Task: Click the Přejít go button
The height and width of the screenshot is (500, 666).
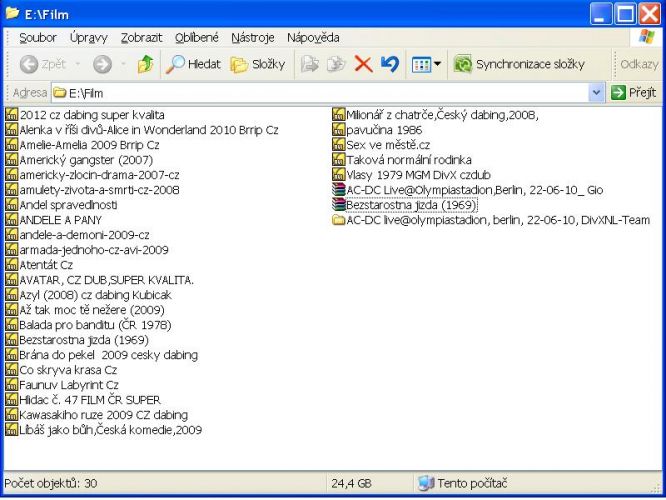Action: [x=634, y=92]
